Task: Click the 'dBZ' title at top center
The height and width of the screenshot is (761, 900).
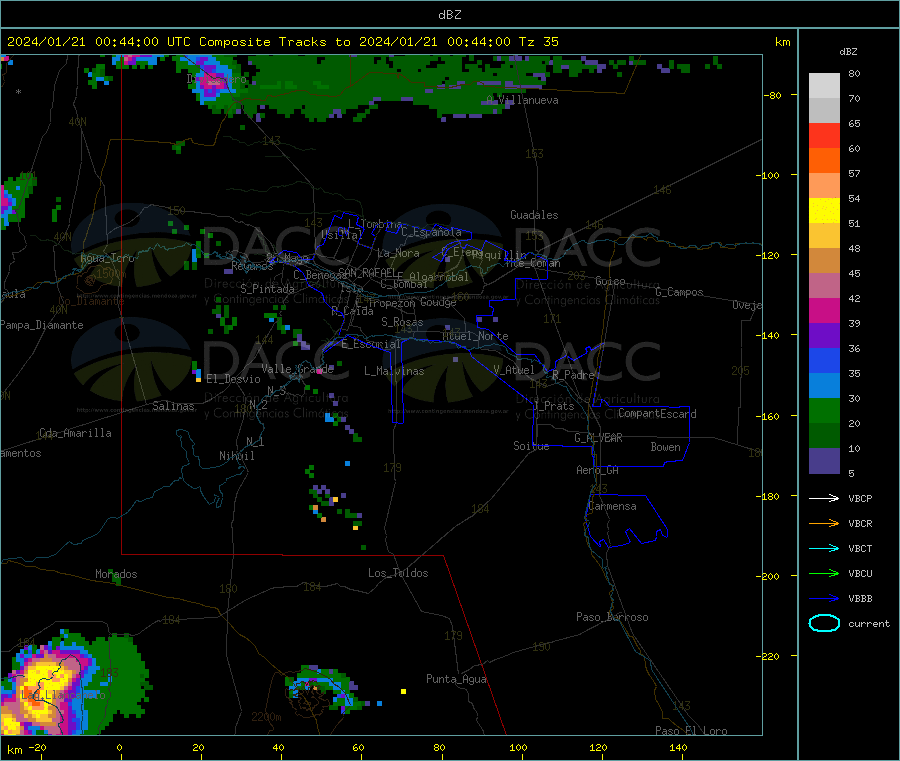Action: click(x=449, y=15)
